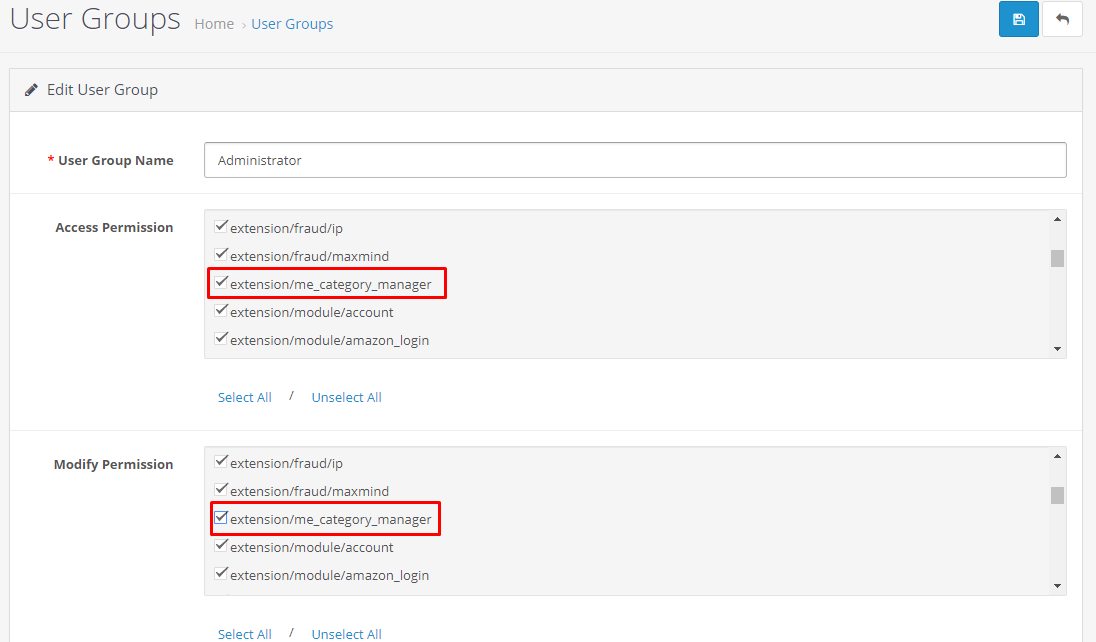Click the Home breadcrumb link
This screenshot has width=1096, height=642.
click(x=214, y=24)
